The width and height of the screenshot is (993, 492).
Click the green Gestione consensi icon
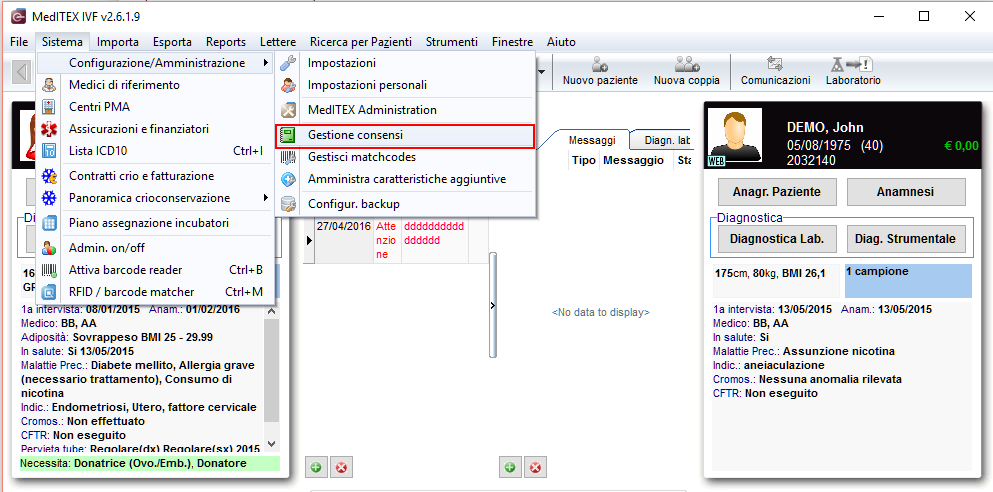289,135
